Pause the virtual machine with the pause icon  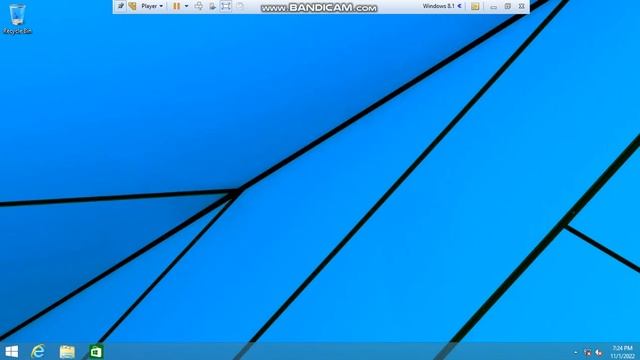tap(176, 6)
